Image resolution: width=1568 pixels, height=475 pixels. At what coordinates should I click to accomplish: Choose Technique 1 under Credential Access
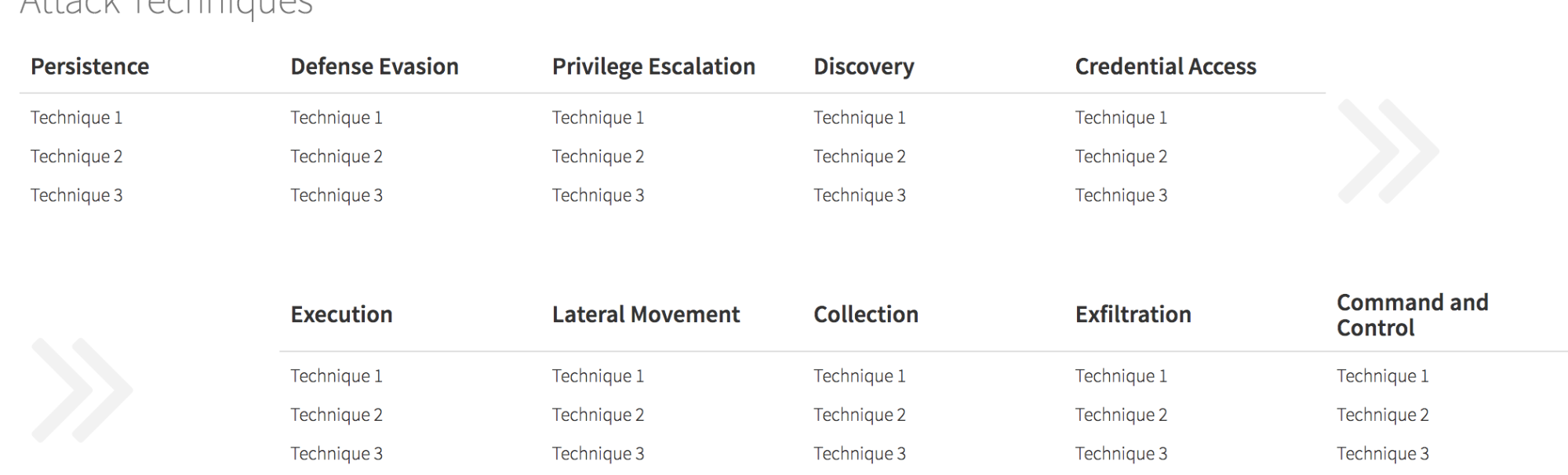pos(1121,118)
